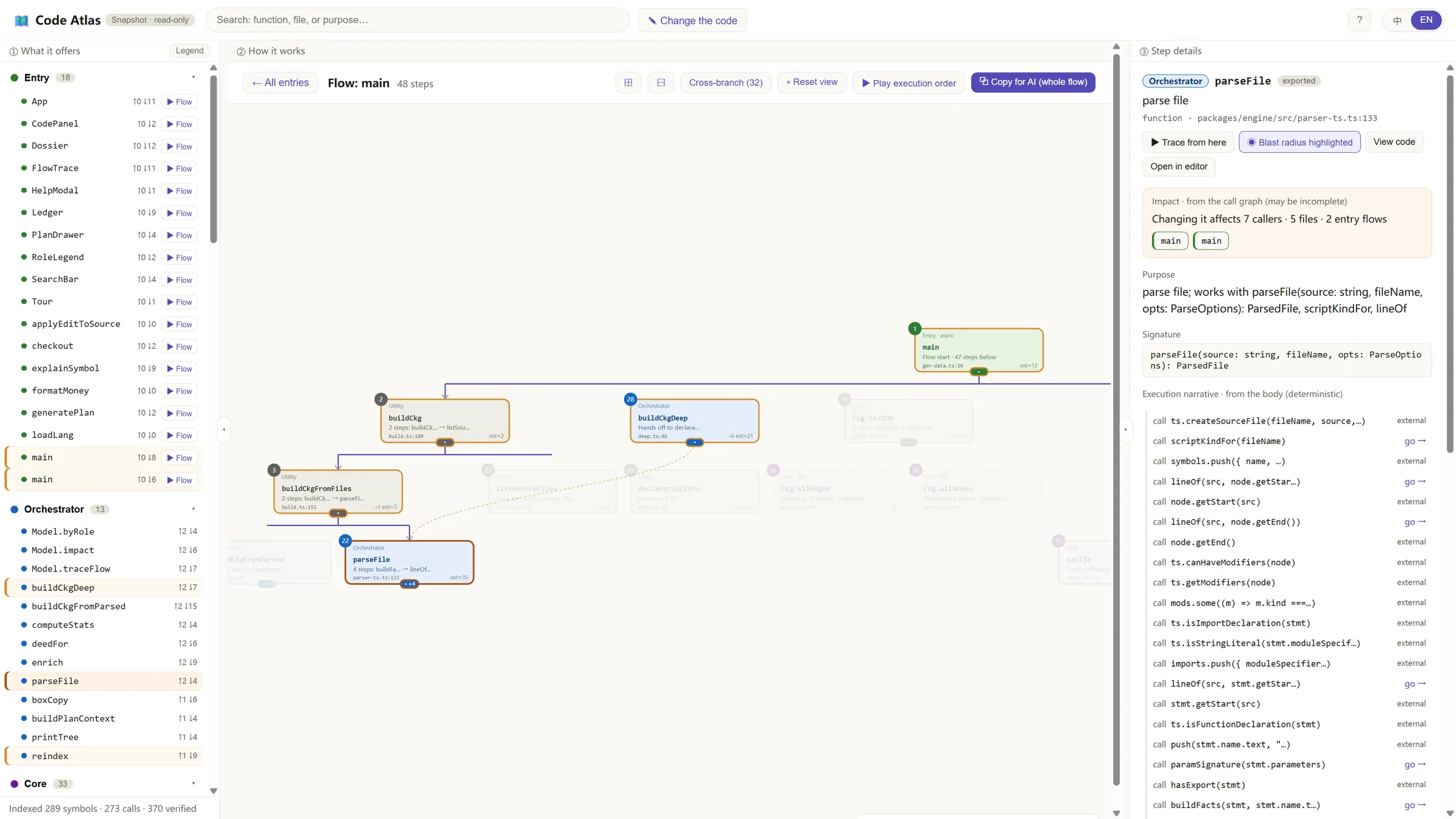Screen dimensions: 1456x819
Task: Collapse the Entry group
Action: [194, 77]
